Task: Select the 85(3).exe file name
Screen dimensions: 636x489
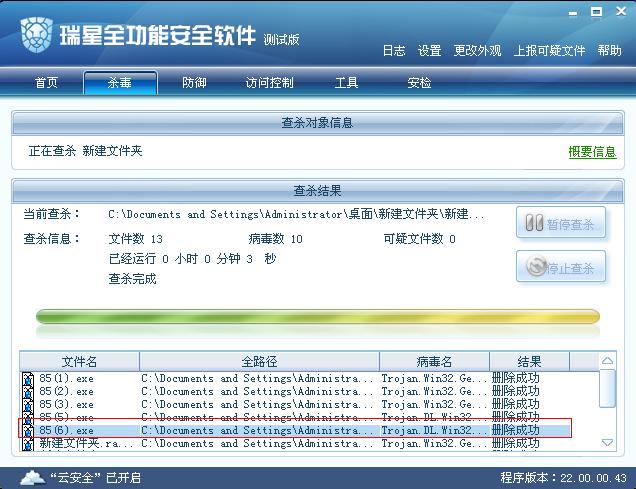Action: [x=67, y=405]
